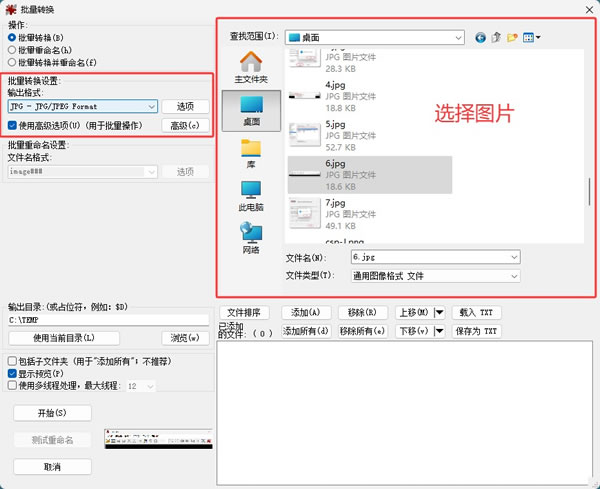
Task: Select batch rename (批量重命名) radio option
Action: [x=40, y=50]
